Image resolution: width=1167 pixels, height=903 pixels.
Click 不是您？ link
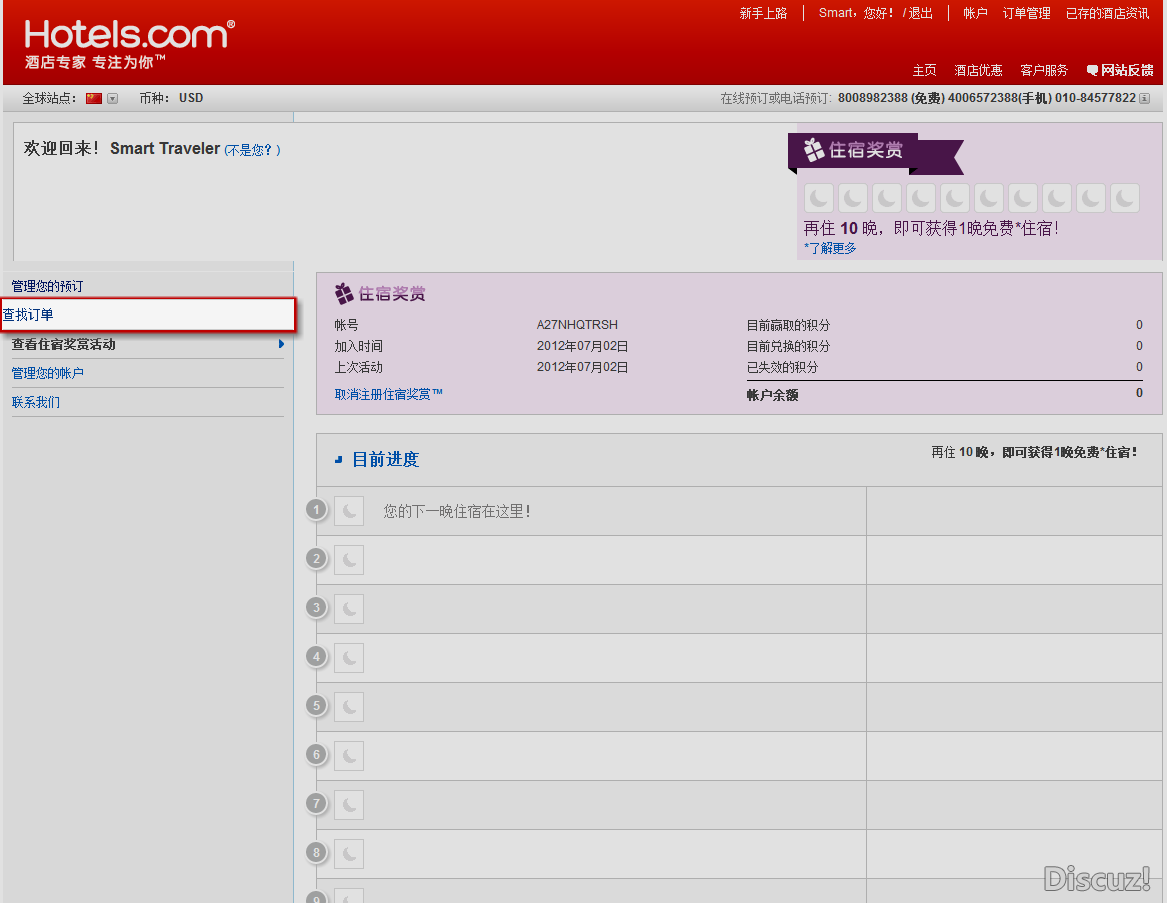click(x=252, y=150)
